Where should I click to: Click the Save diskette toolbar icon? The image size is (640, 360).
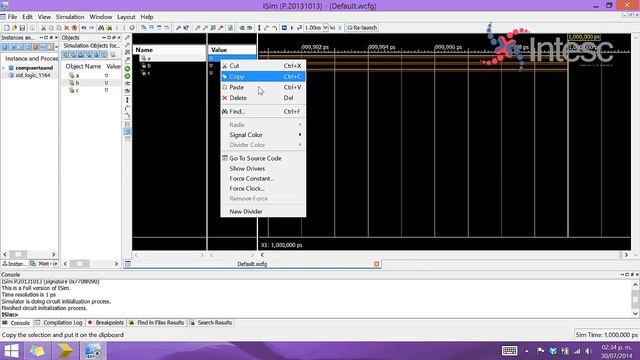point(22,28)
